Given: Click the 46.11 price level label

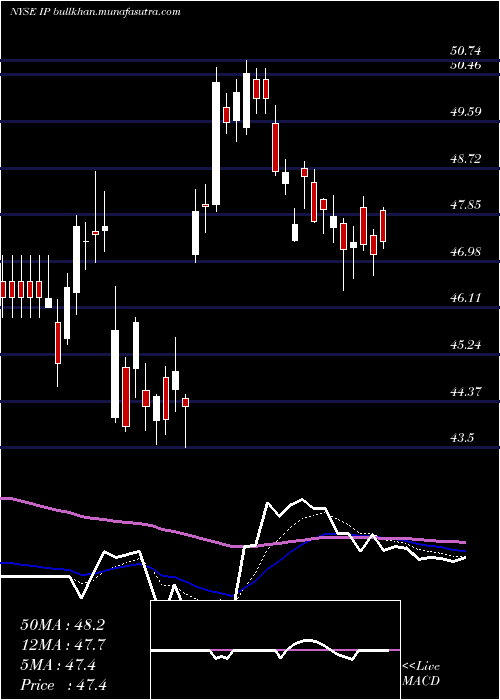Looking at the screenshot, I should click(x=465, y=298).
